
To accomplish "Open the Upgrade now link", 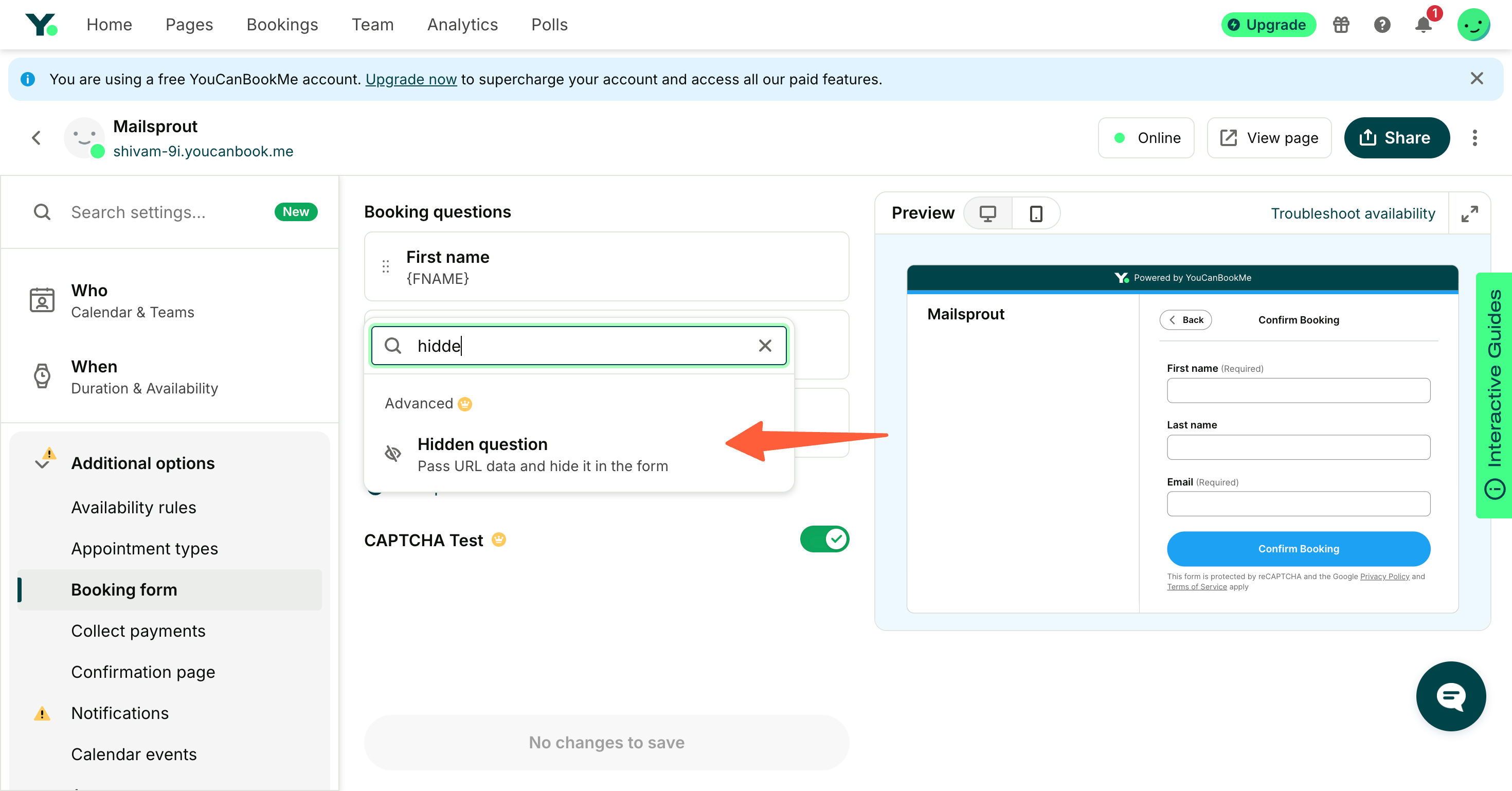I will (x=411, y=79).
